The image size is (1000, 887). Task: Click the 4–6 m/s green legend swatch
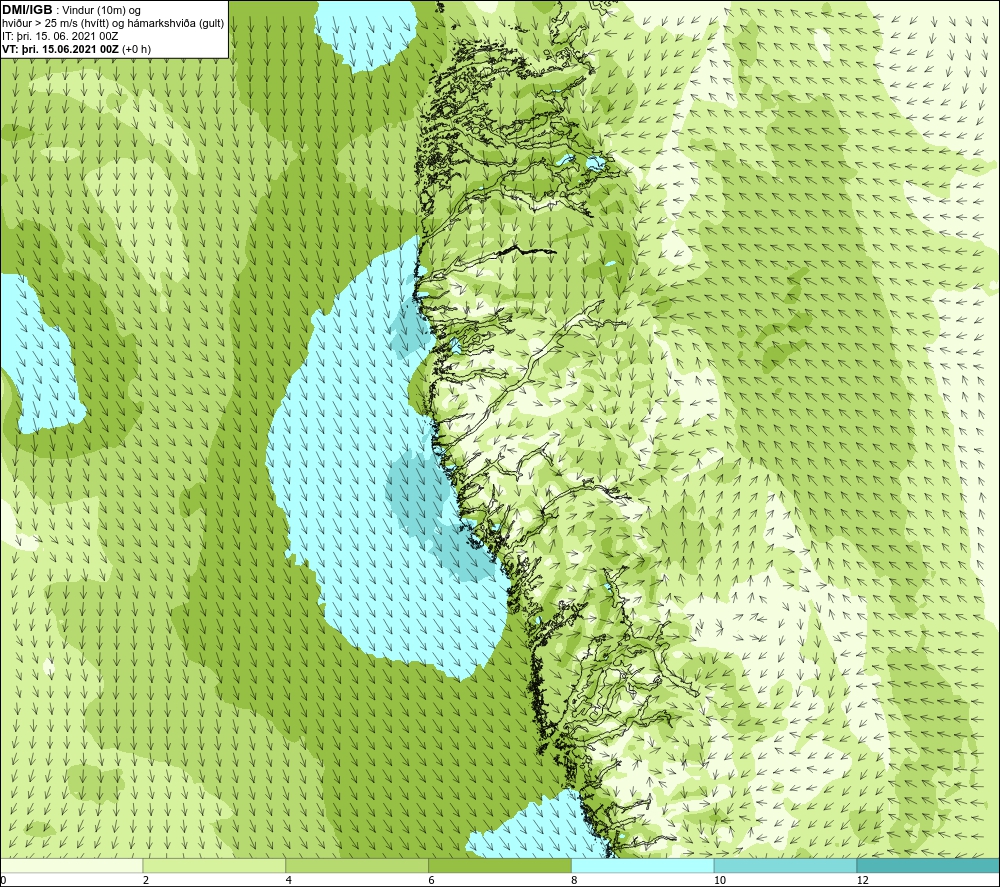[357, 865]
